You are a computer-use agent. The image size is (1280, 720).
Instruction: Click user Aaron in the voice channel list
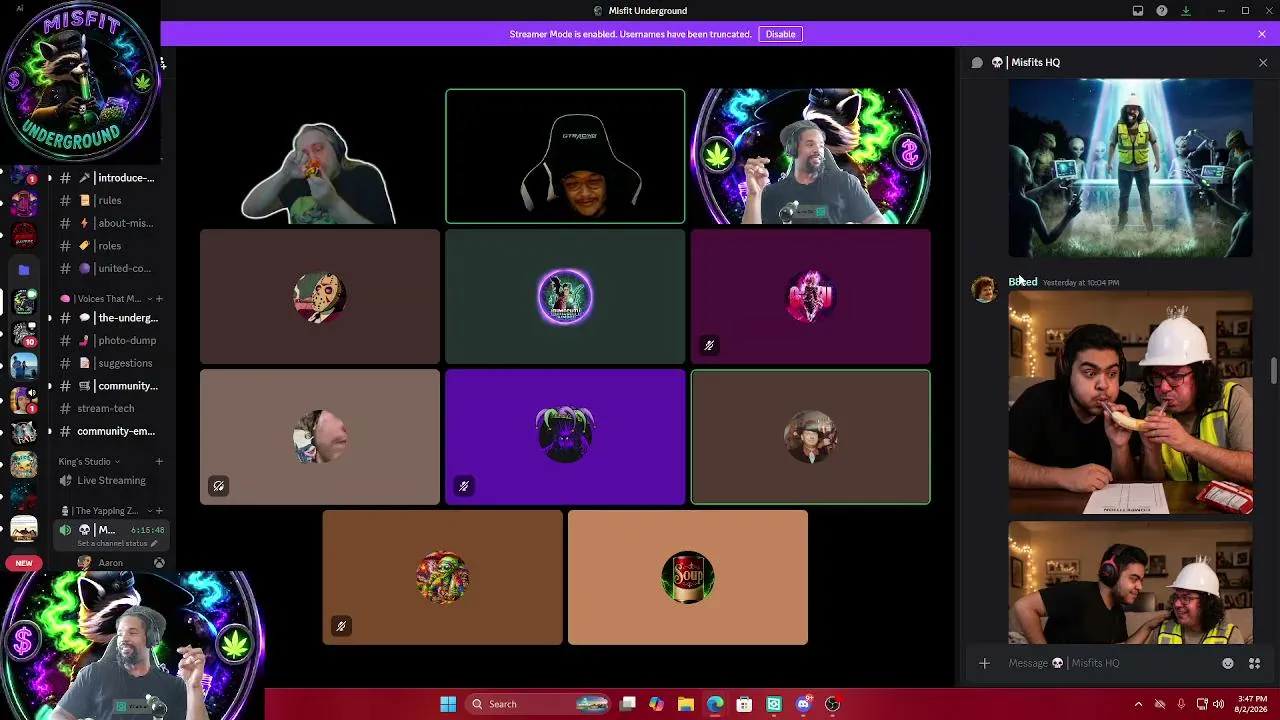tap(110, 563)
